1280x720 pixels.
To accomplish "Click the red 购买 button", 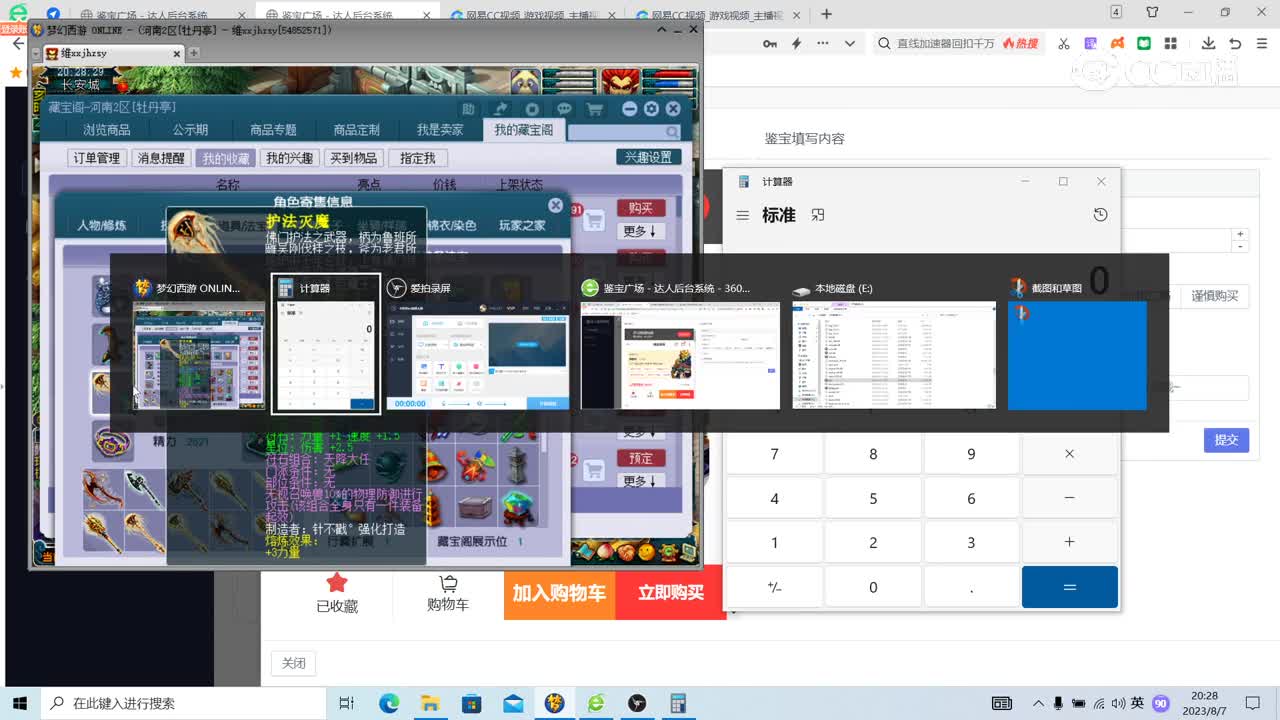I will coord(641,208).
